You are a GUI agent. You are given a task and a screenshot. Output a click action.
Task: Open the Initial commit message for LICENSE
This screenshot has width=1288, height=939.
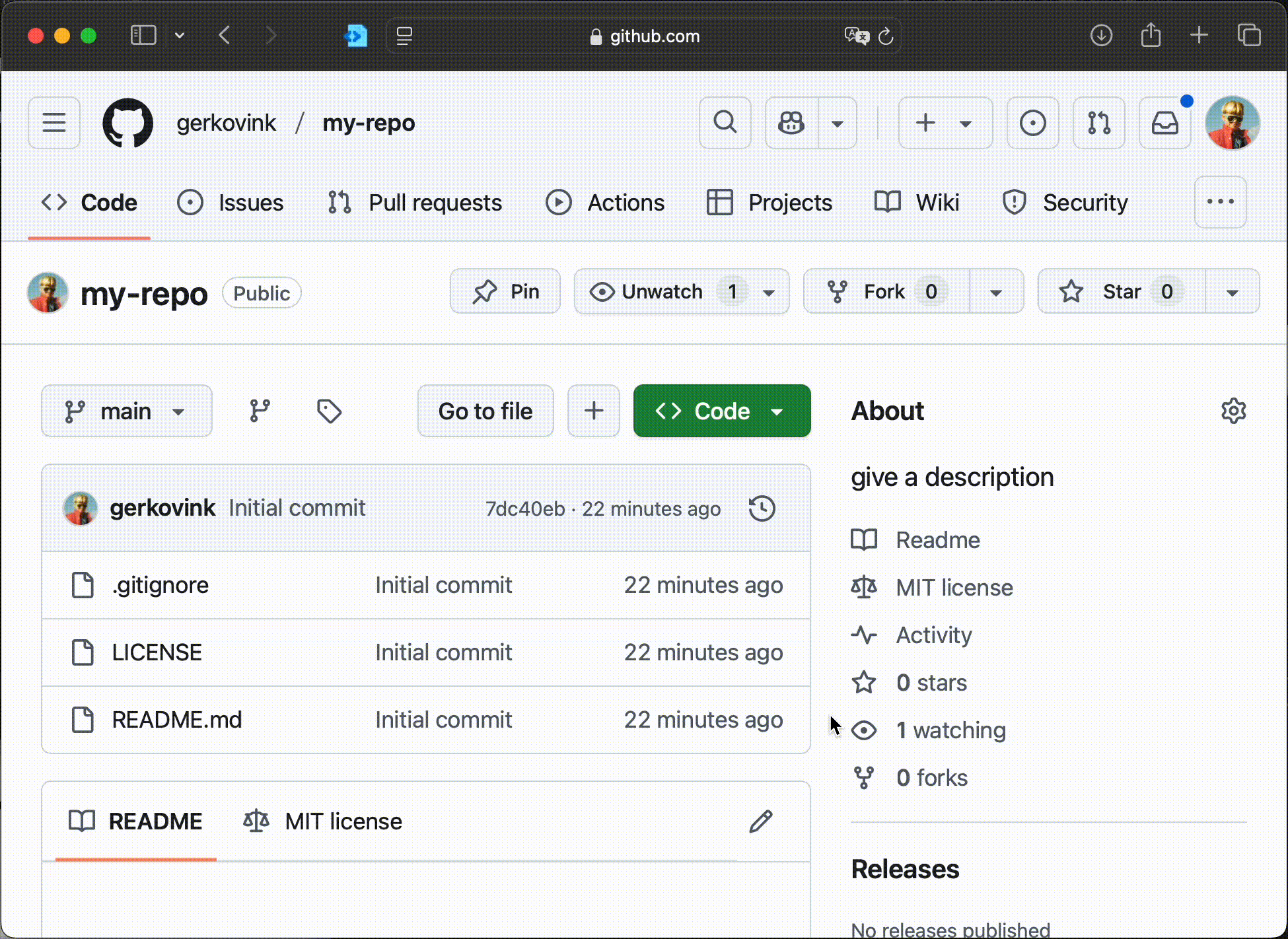point(444,652)
